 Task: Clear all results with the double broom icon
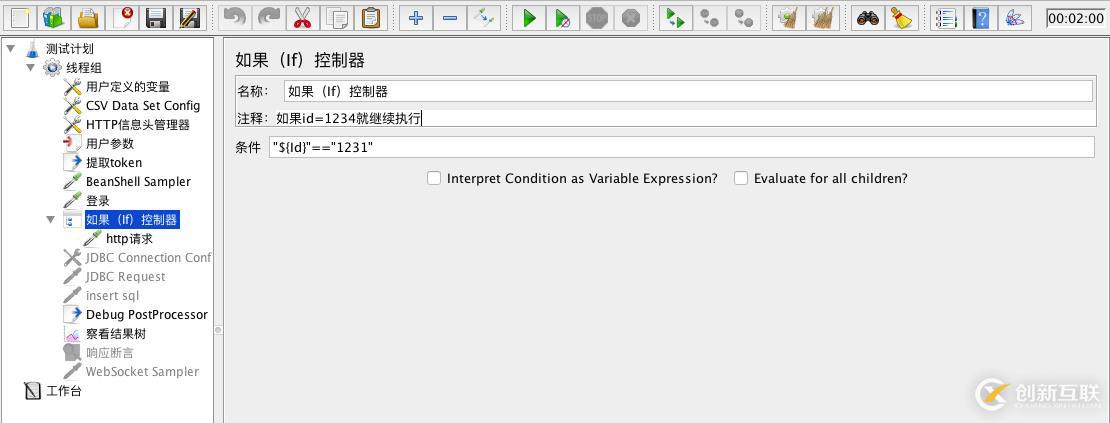click(823, 18)
